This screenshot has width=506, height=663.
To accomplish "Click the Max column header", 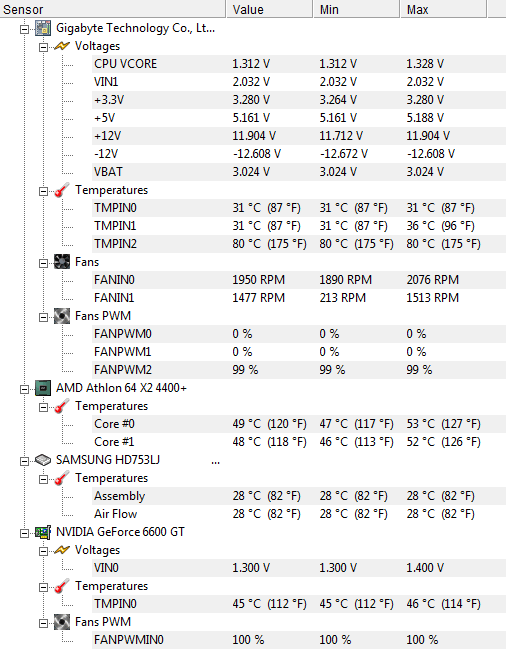I will (443, 9).
